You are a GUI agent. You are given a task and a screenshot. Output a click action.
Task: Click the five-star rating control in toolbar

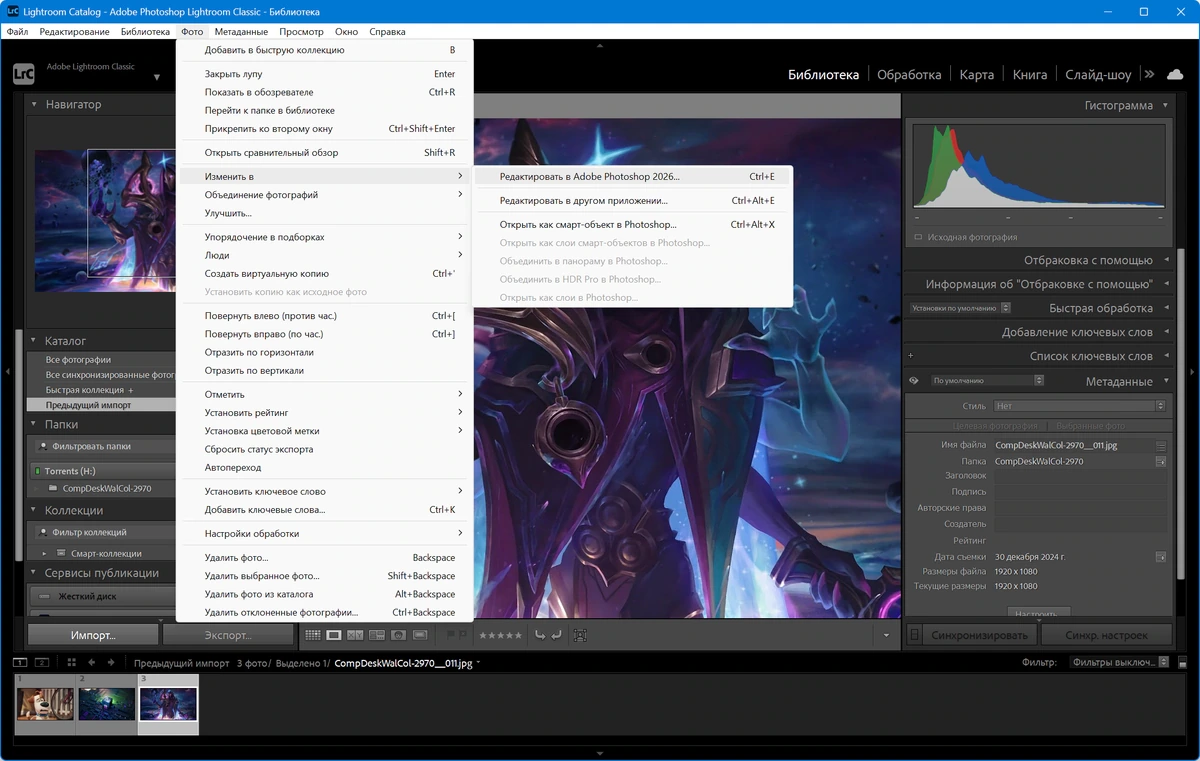pos(500,635)
